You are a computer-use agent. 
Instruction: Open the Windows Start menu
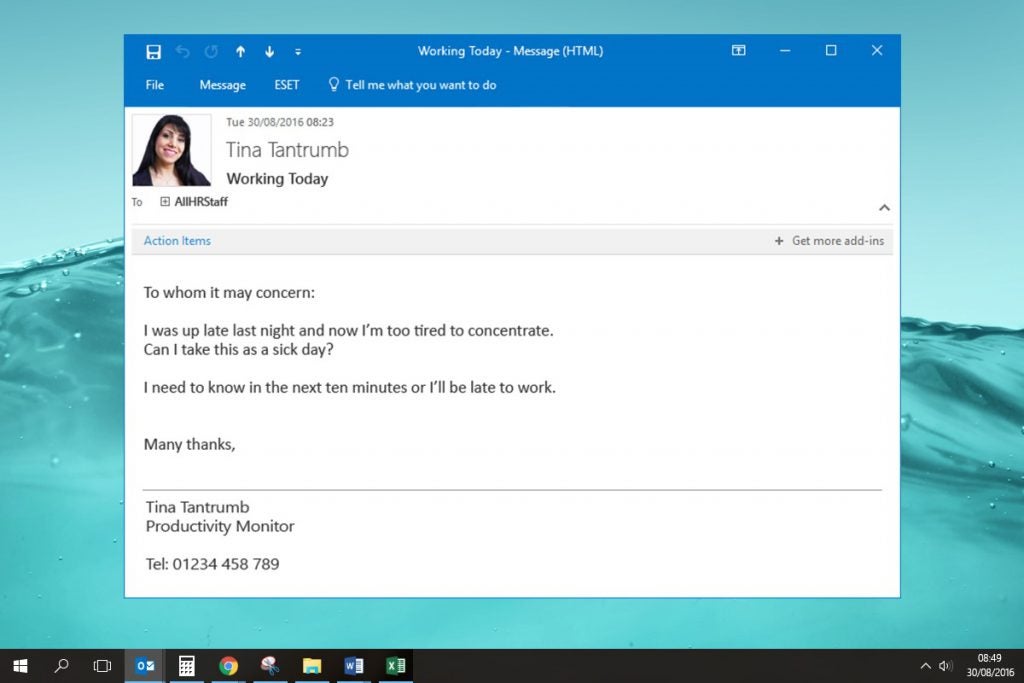[x=20, y=666]
